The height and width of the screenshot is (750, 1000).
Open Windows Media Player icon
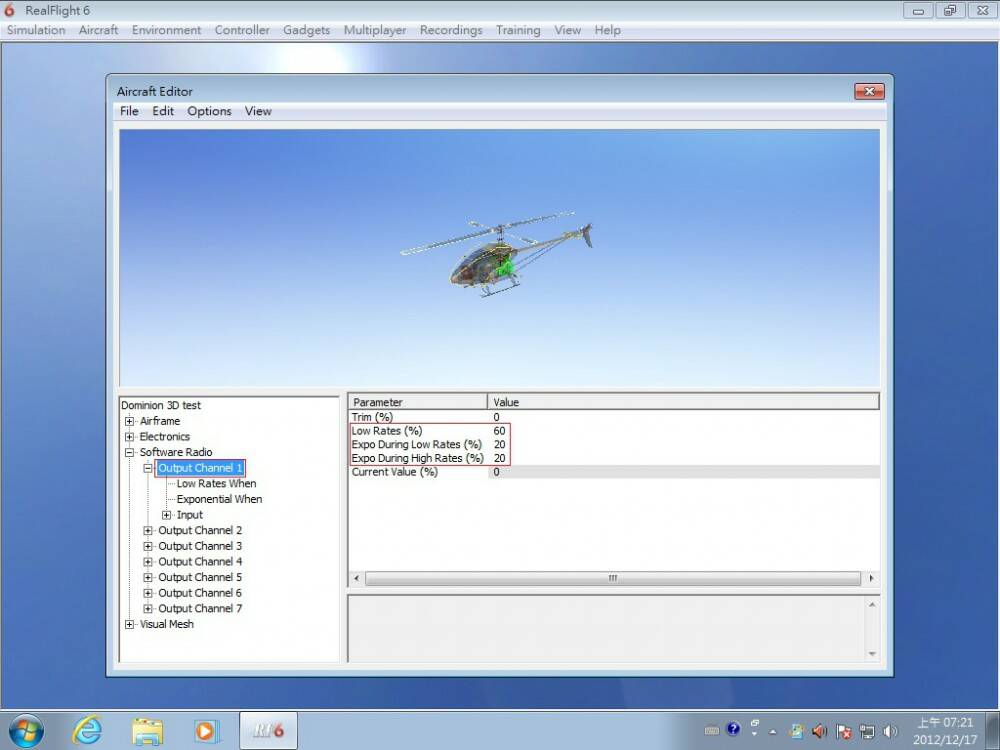point(207,731)
